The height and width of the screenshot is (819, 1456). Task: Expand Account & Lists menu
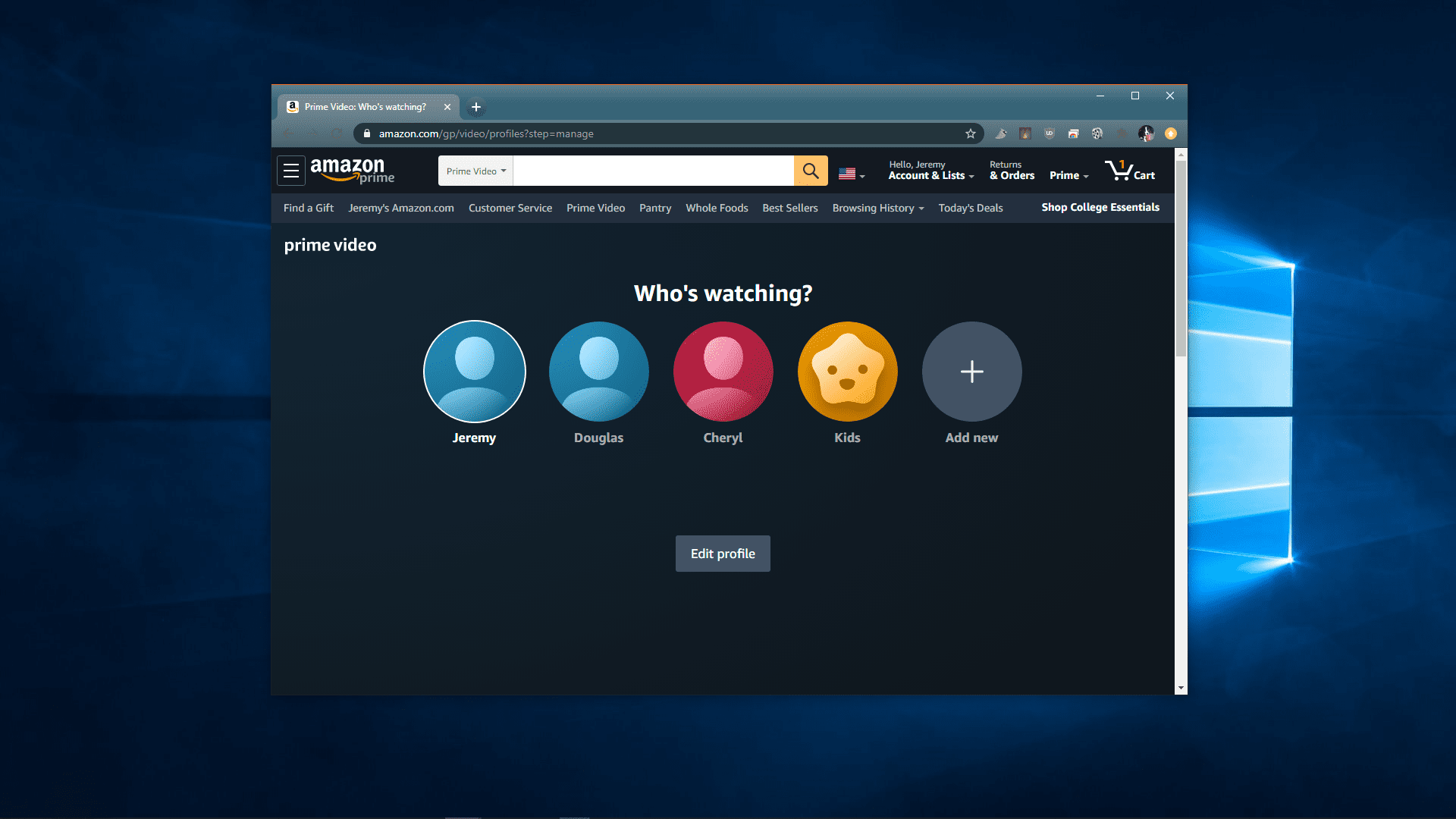[931, 171]
